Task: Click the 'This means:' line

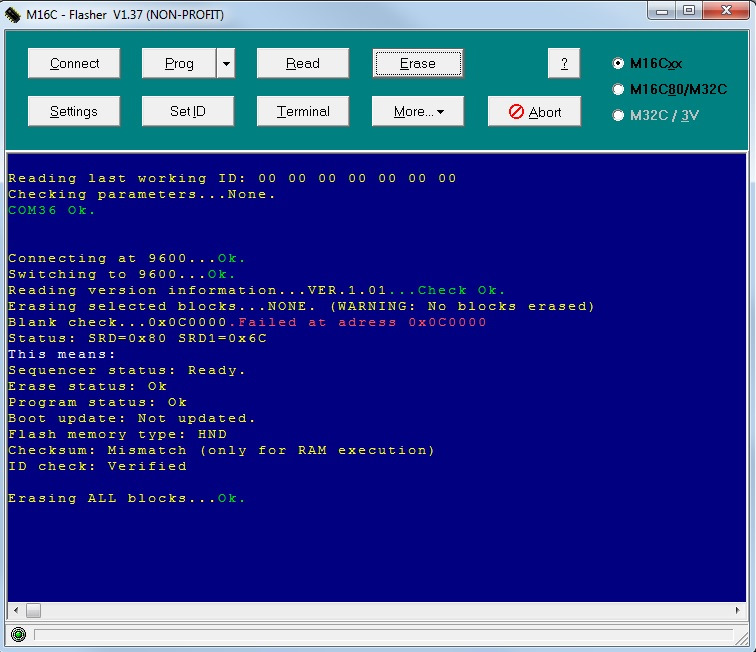Action: click(x=62, y=354)
